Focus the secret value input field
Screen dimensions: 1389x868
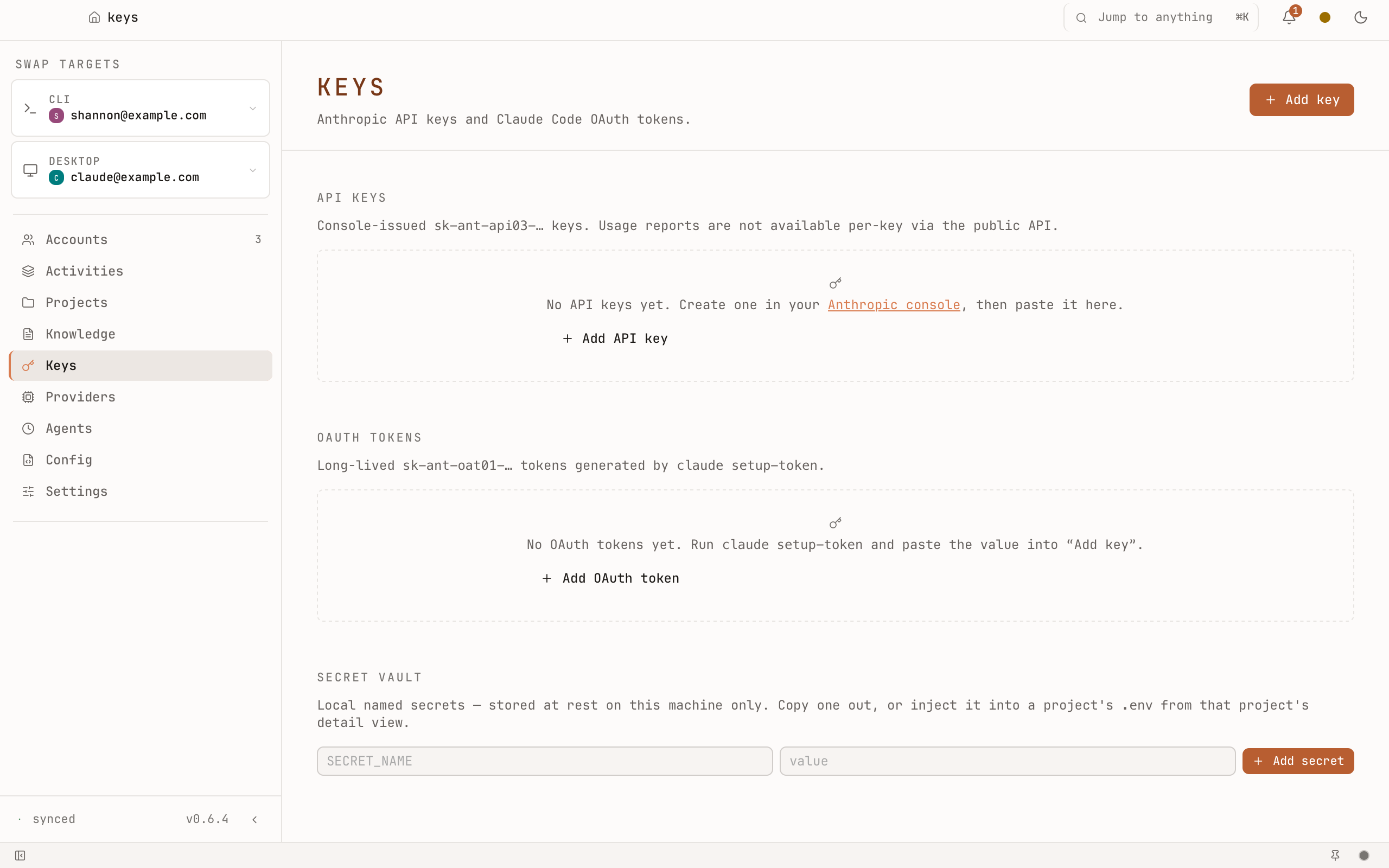1008,761
